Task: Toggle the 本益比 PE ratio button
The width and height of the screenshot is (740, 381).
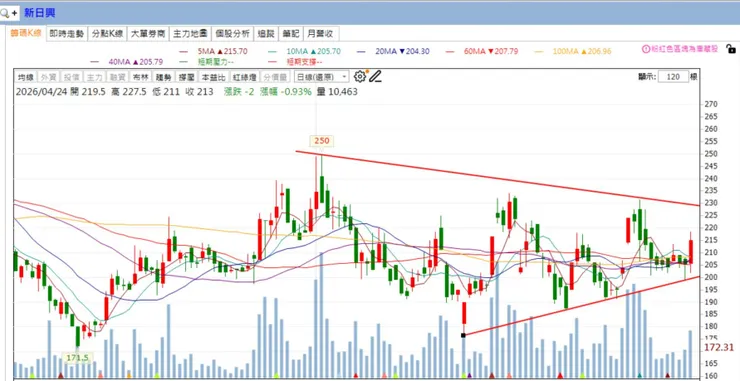Action: [x=213, y=77]
